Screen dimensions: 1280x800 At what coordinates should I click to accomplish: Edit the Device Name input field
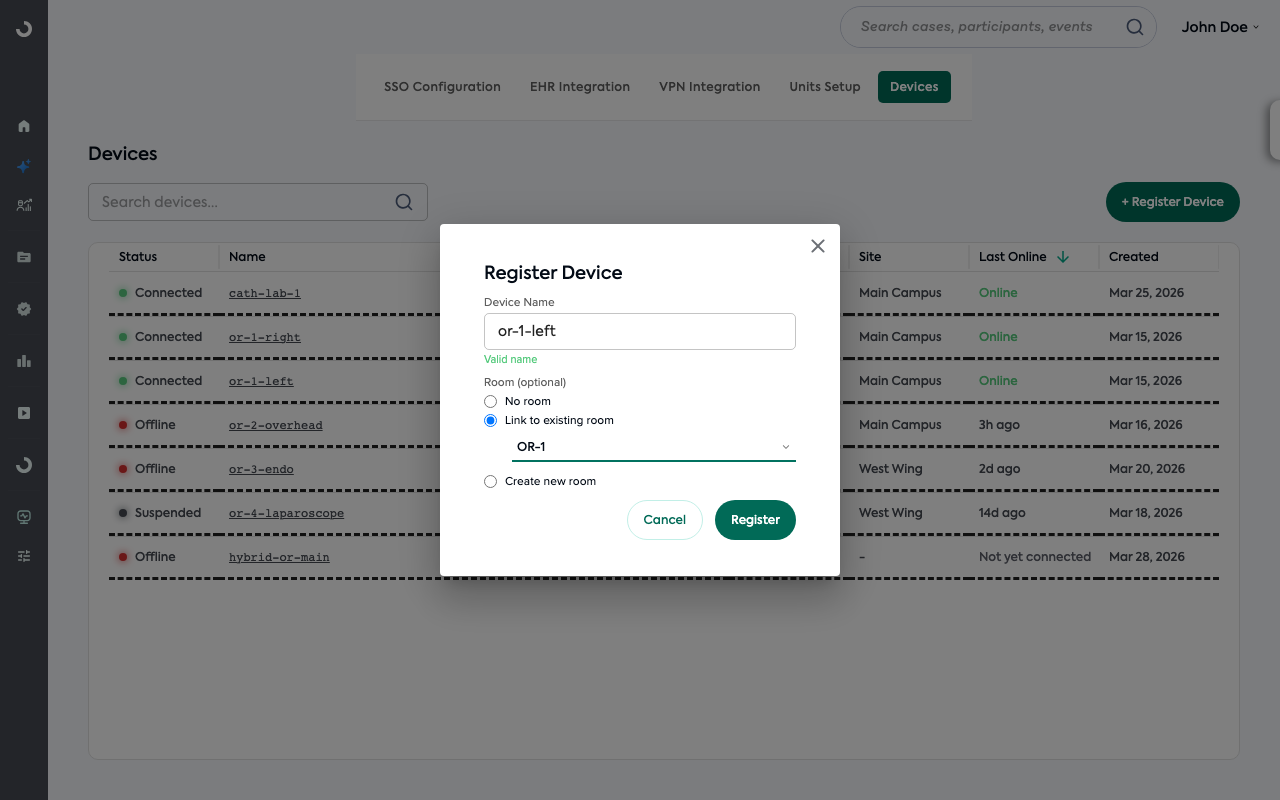click(639, 331)
